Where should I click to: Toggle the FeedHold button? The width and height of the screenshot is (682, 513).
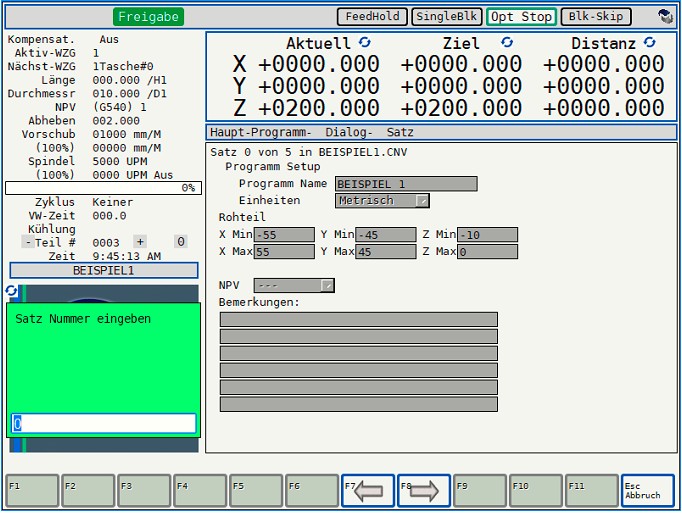coord(372,17)
